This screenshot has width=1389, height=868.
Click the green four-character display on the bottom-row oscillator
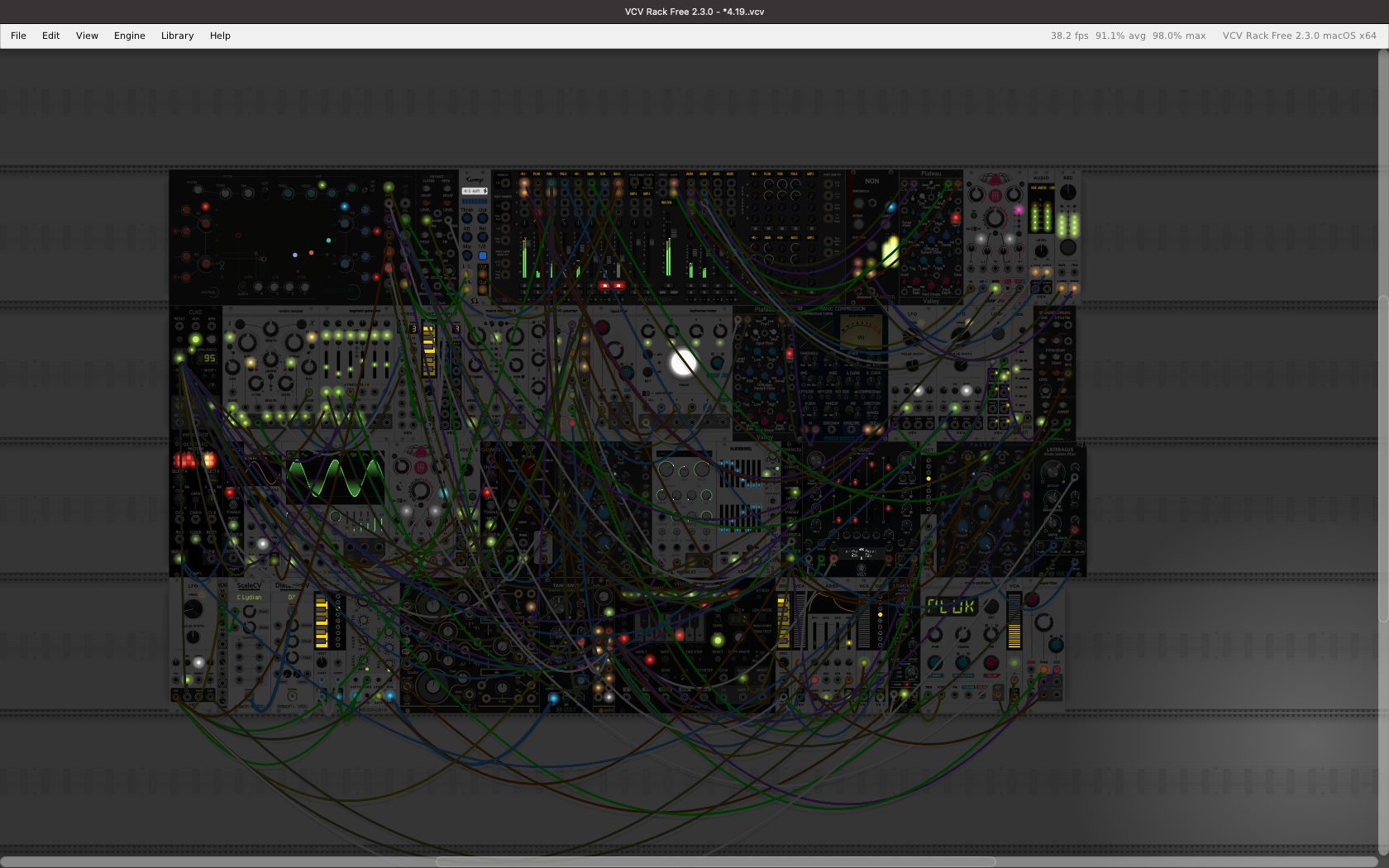click(951, 607)
